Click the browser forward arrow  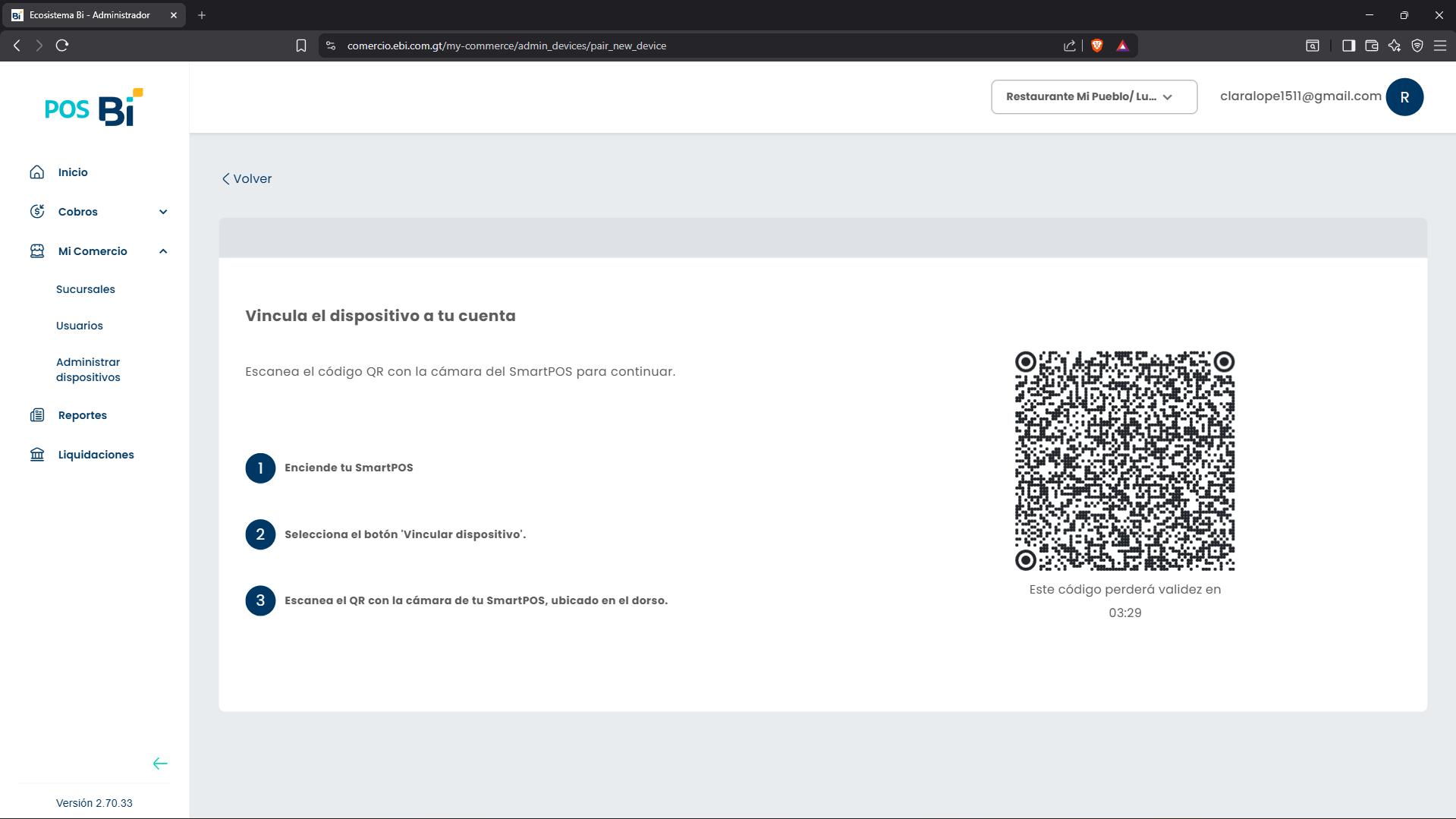pyautogui.click(x=39, y=46)
